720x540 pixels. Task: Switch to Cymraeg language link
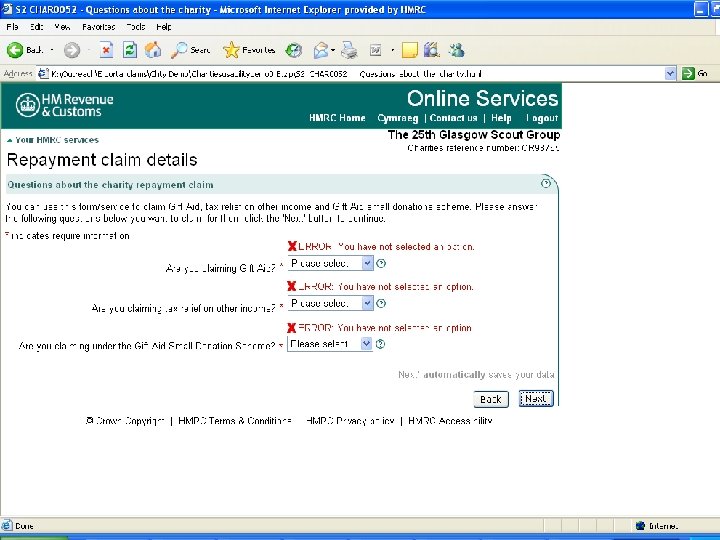click(x=398, y=118)
